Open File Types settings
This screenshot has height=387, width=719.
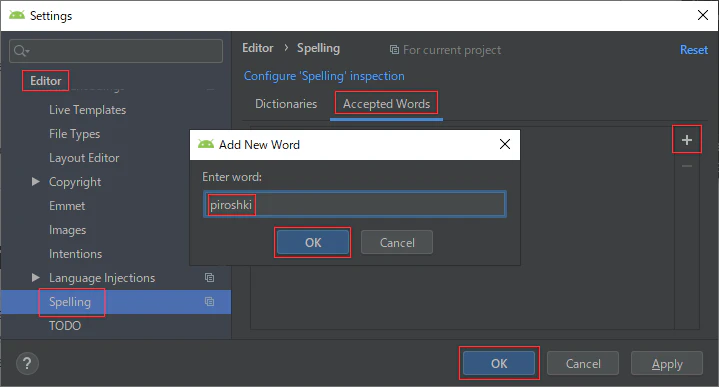coord(74,134)
